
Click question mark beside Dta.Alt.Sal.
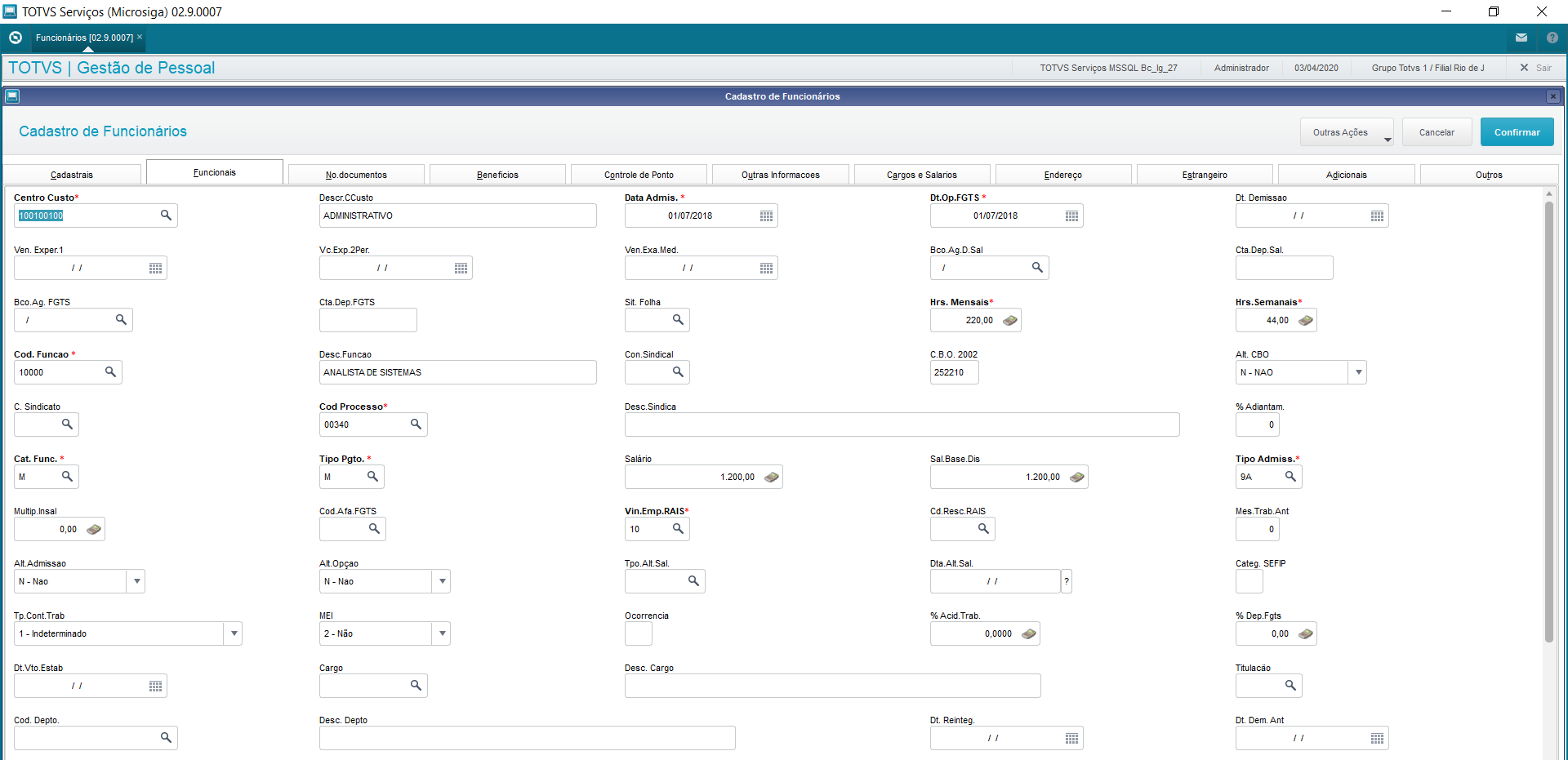1067,581
